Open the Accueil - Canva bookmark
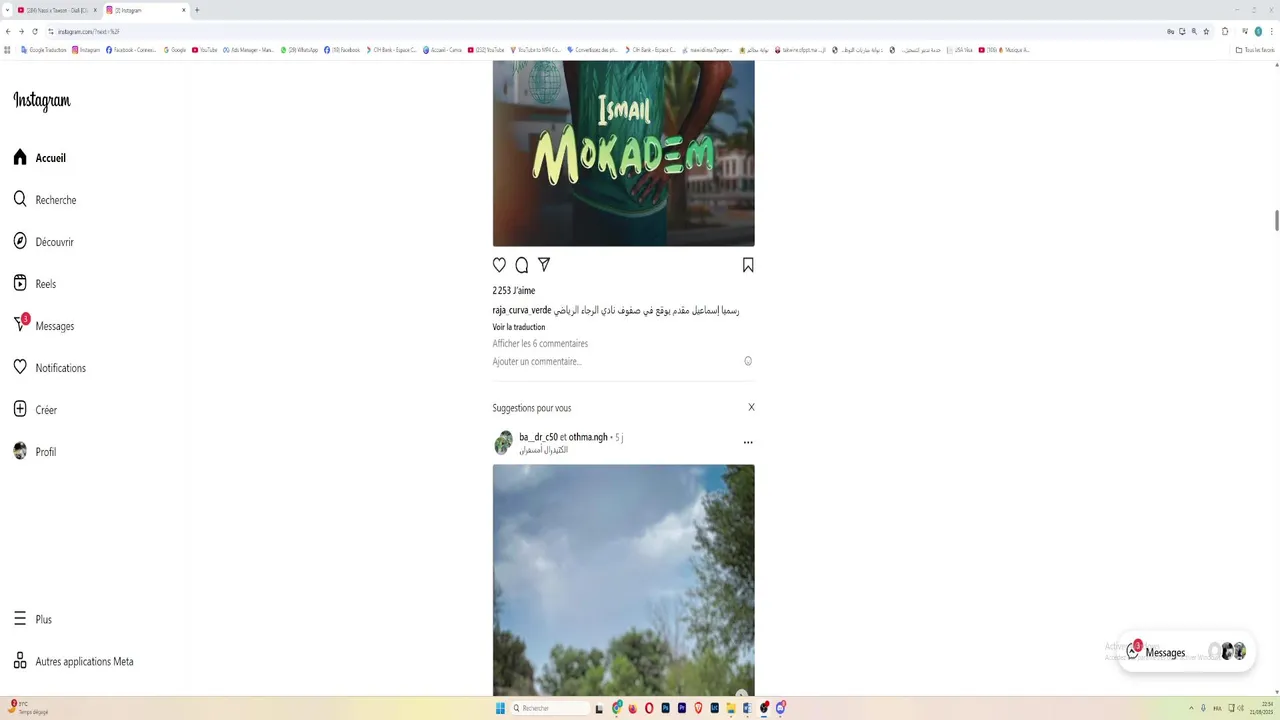1280x720 pixels. [x=442, y=50]
